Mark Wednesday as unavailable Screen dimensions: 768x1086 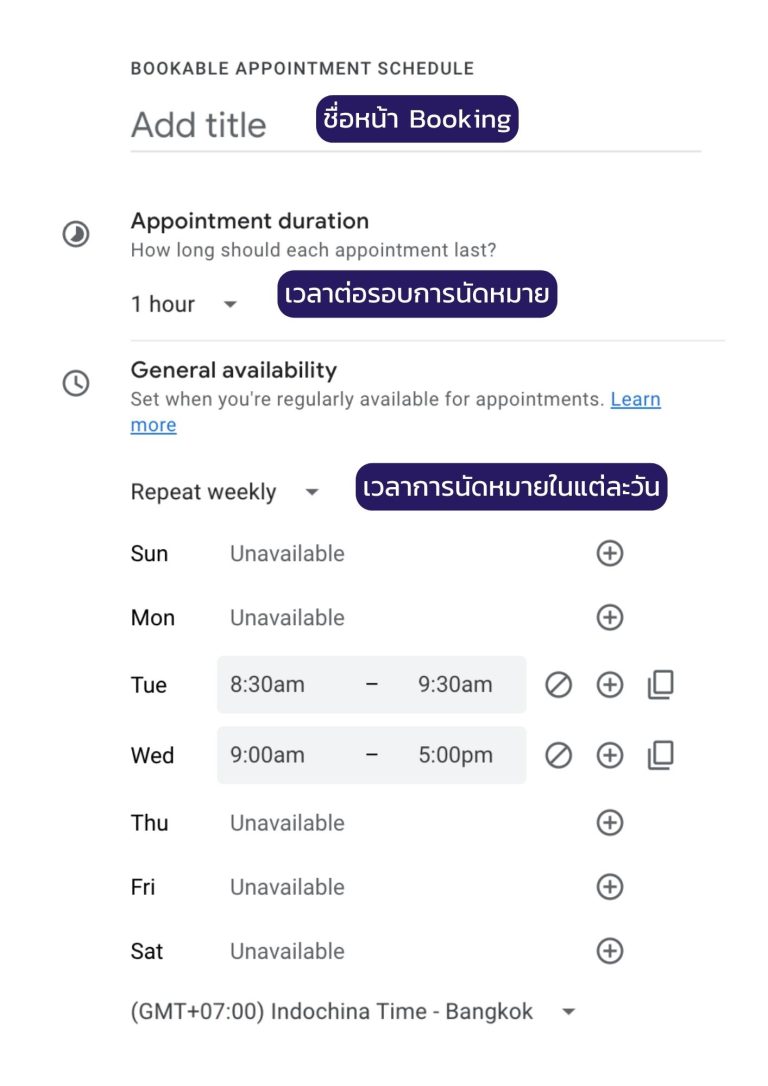point(558,755)
